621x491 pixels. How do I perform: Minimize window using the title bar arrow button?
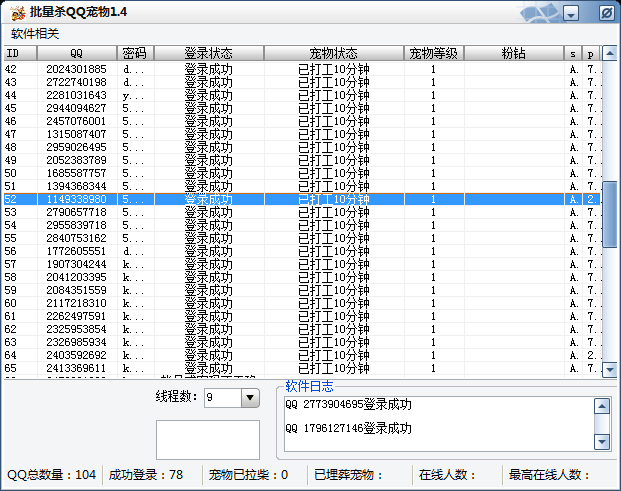pos(571,13)
